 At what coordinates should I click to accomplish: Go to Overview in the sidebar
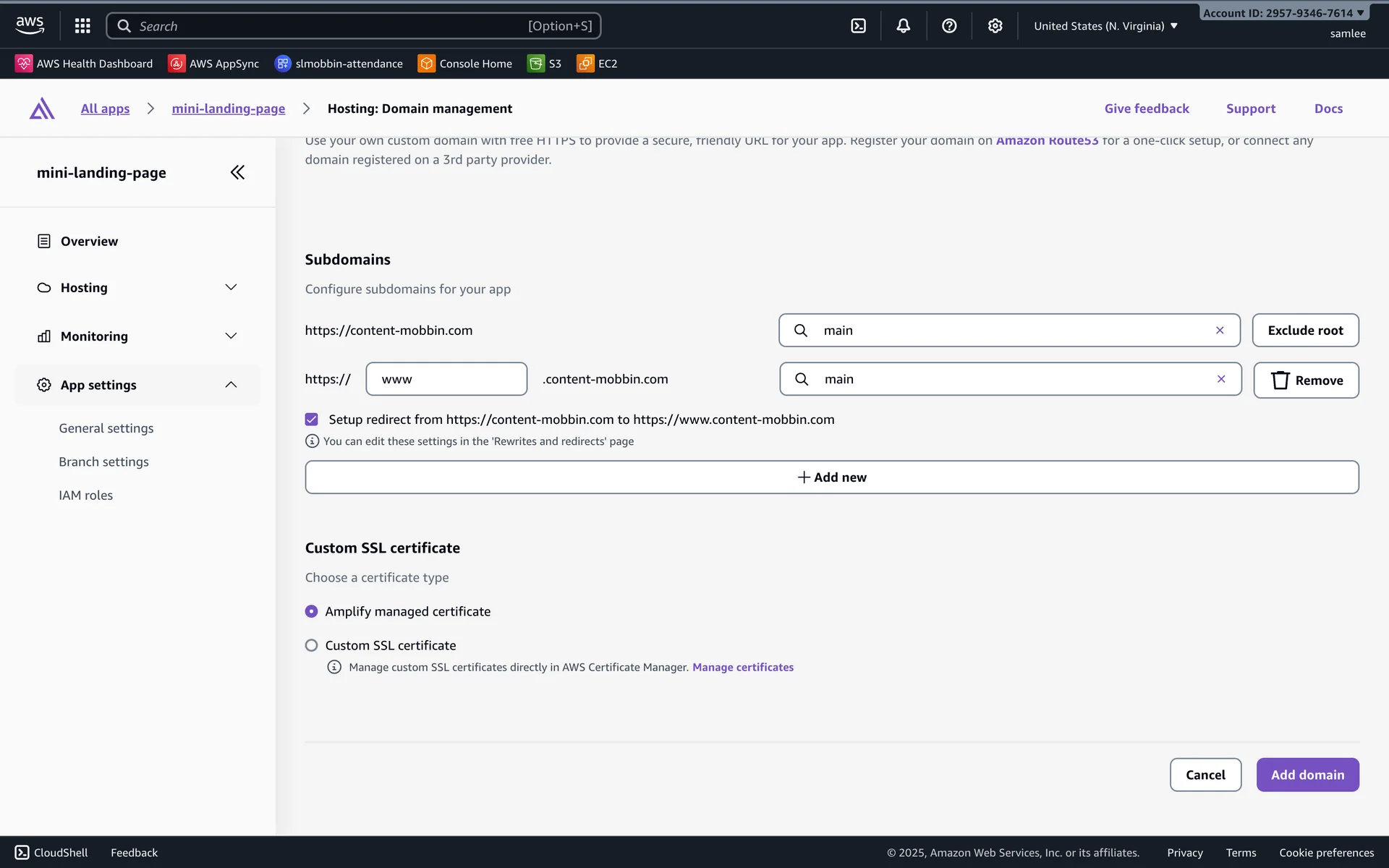[x=89, y=241]
